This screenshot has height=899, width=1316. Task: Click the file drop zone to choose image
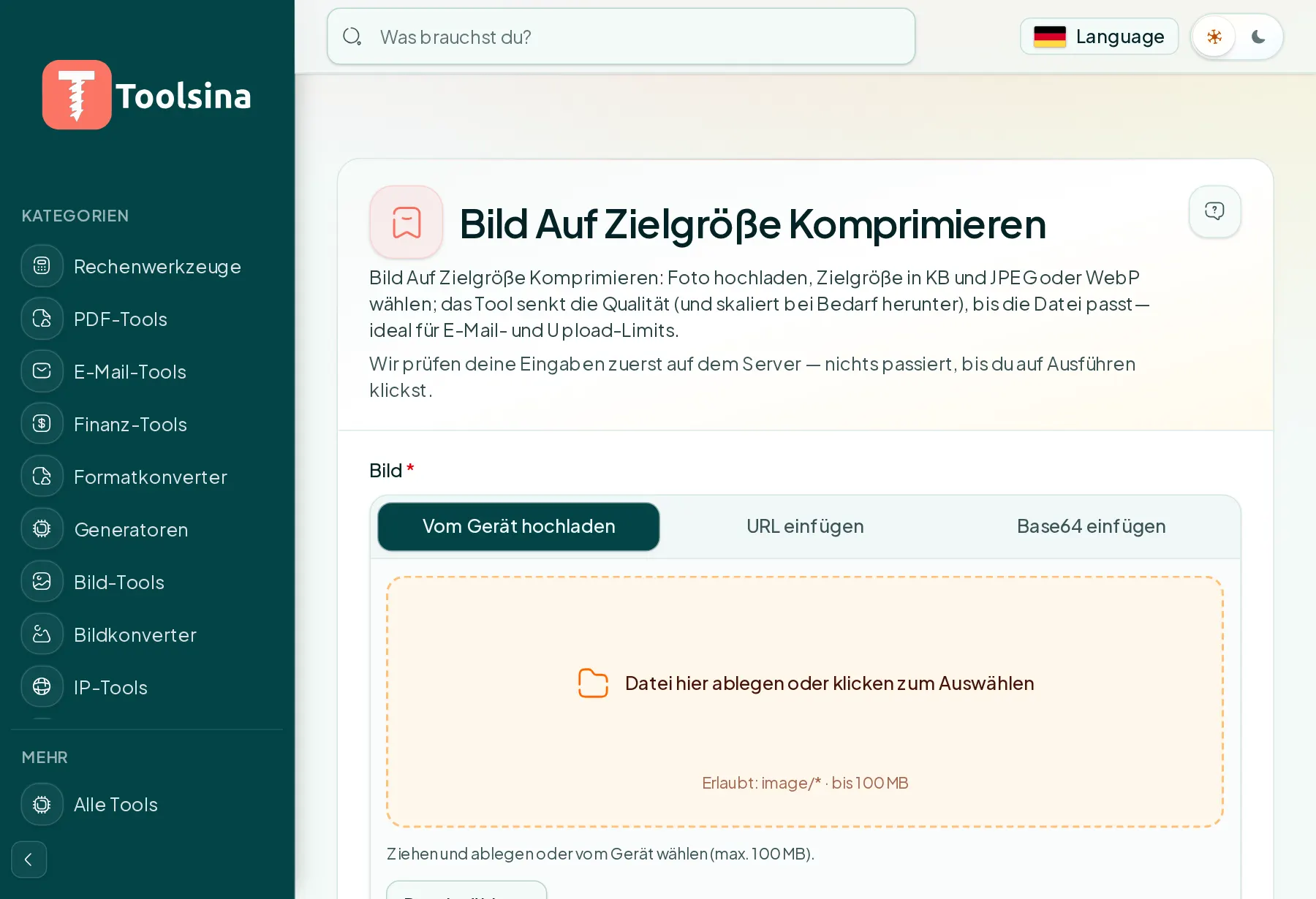[805, 702]
